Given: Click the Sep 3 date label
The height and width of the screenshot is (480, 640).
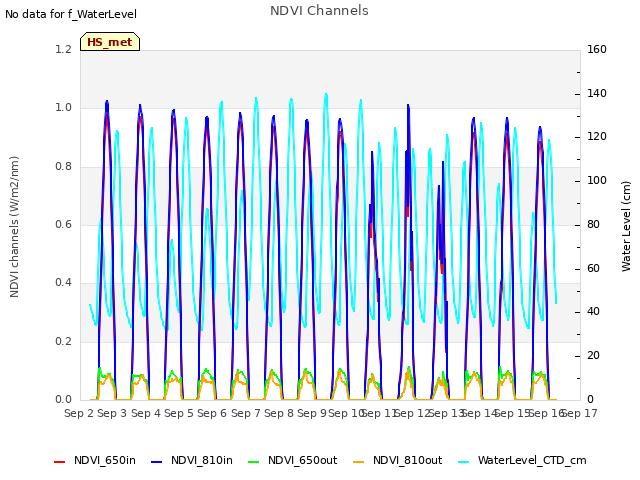Looking at the screenshot, I should click(x=112, y=413).
